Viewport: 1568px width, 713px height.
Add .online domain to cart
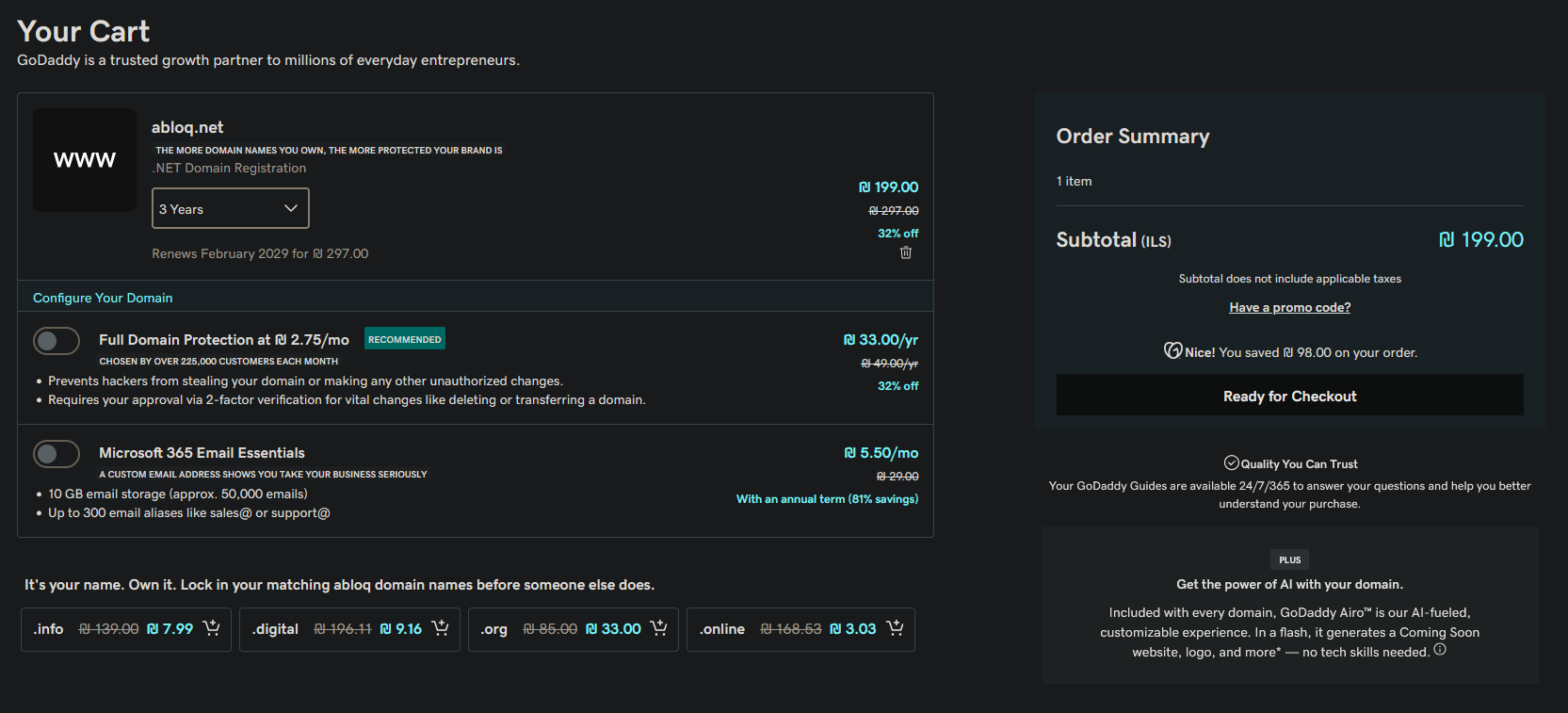[895, 628]
